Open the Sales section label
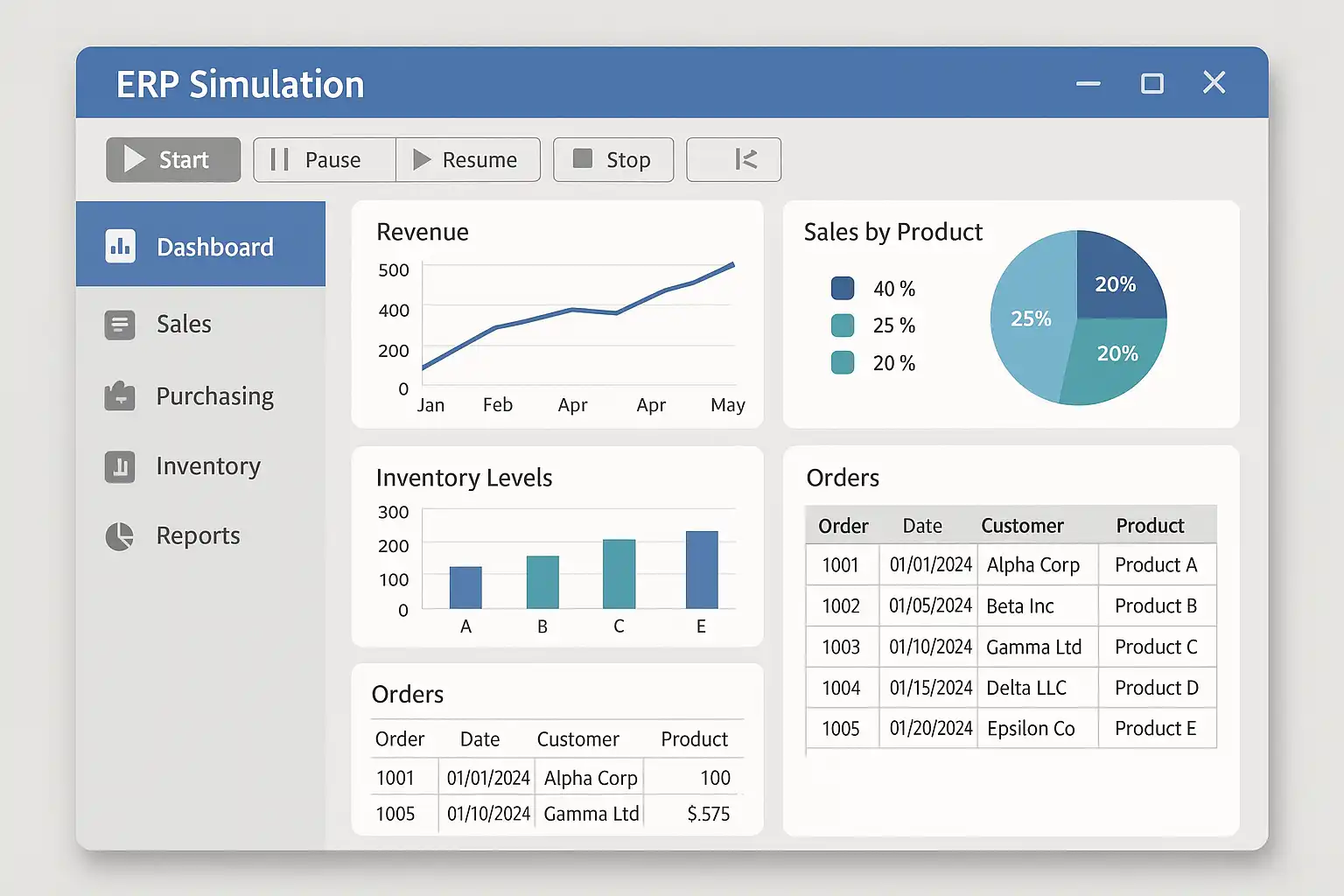The image size is (1344, 896). point(184,325)
